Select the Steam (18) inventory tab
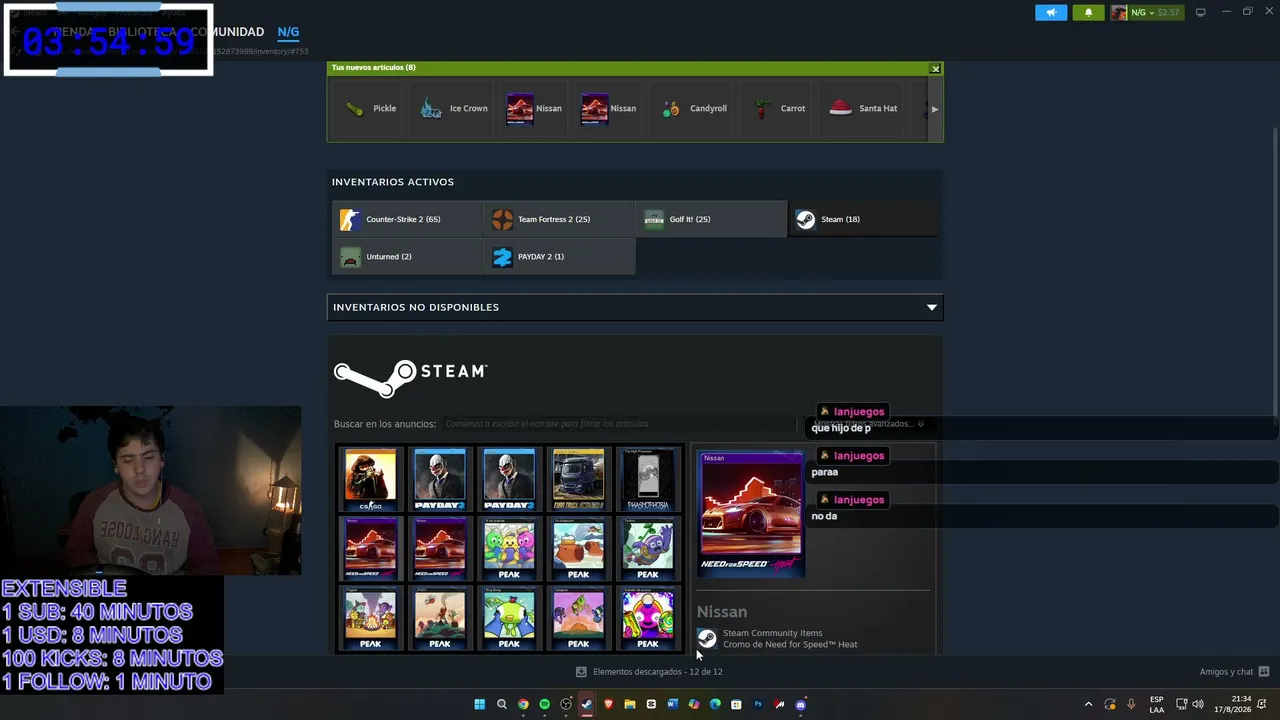 click(863, 219)
